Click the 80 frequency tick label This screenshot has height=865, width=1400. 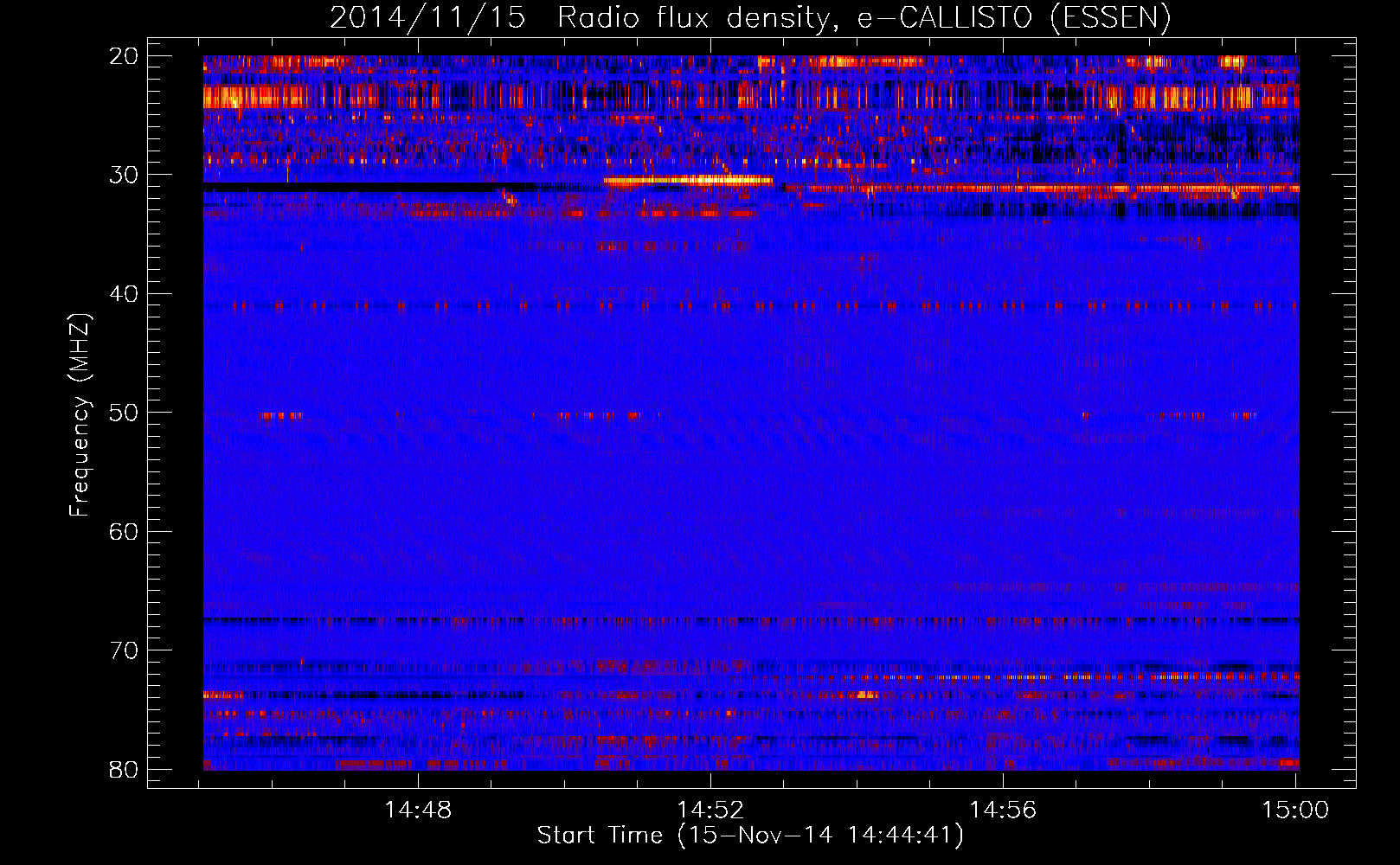coord(125,769)
